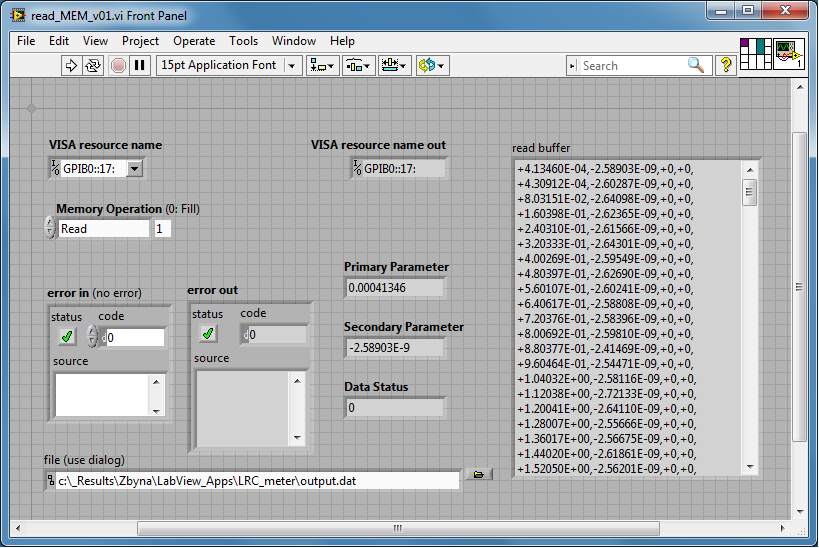Image resolution: width=819 pixels, height=548 pixels.
Task: Open the Window menu
Action: click(294, 41)
